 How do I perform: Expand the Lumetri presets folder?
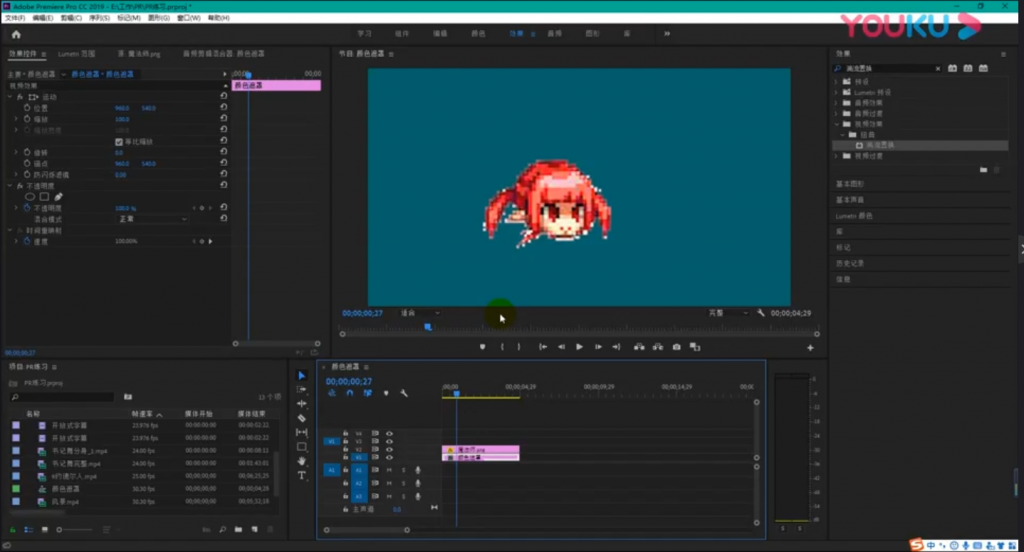pos(837,93)
